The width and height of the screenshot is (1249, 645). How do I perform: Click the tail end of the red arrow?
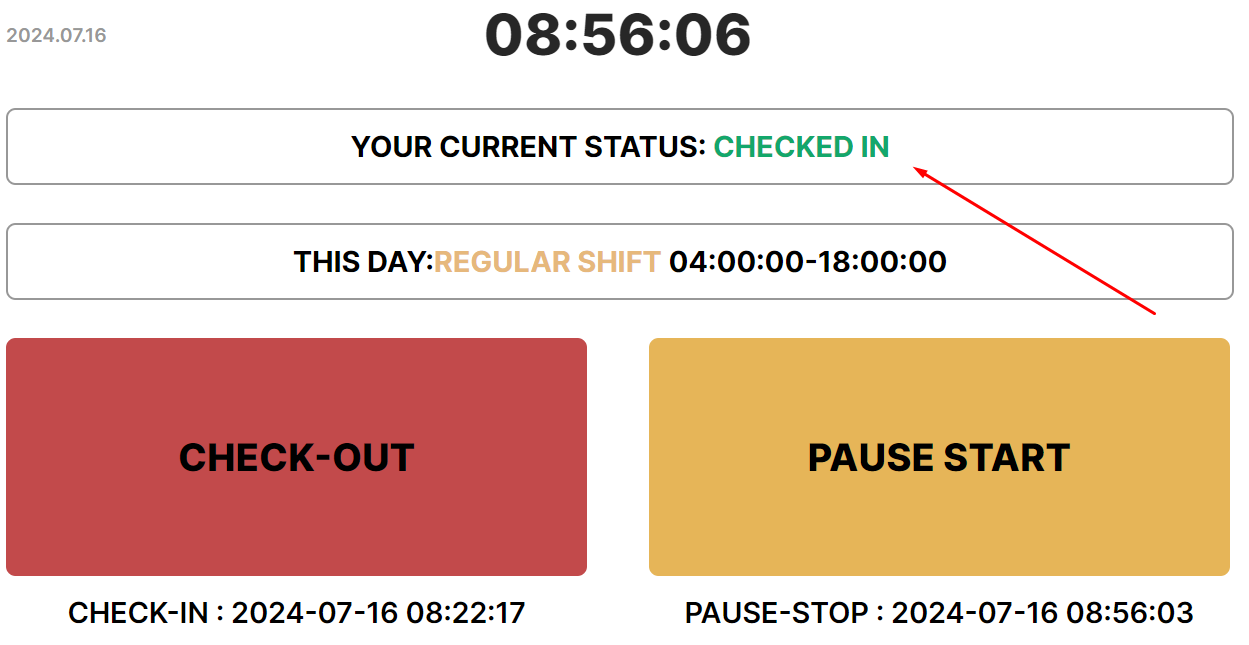1153,313
